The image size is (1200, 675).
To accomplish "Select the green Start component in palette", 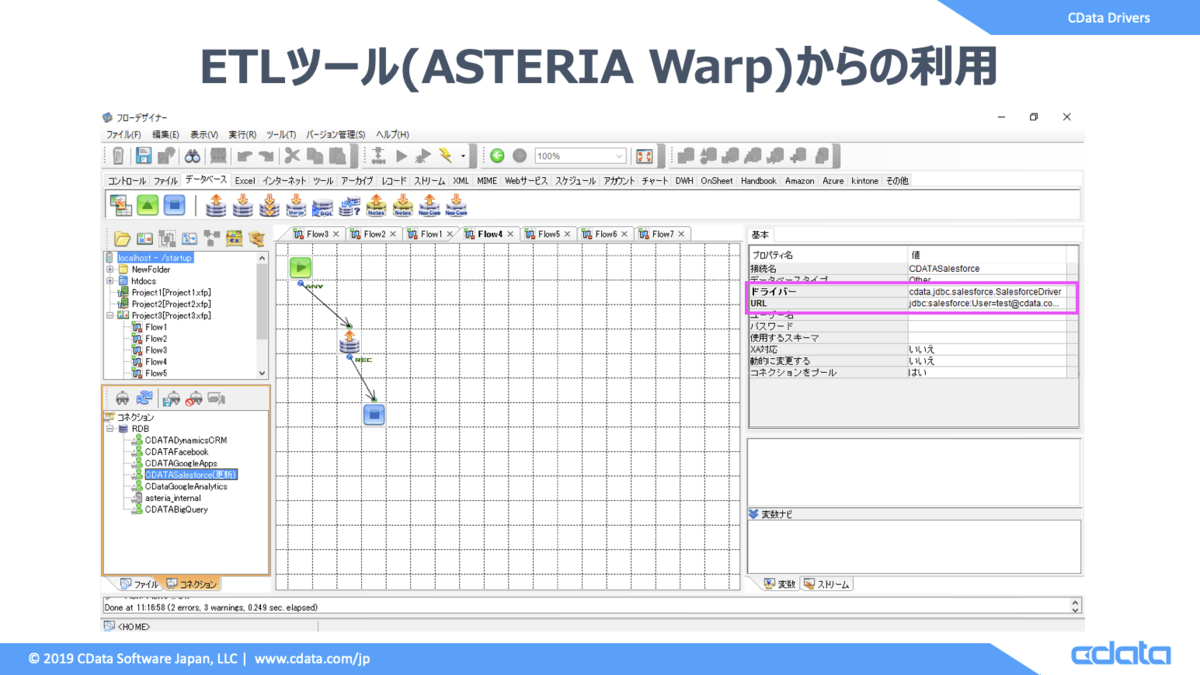I will click(147, 205).
